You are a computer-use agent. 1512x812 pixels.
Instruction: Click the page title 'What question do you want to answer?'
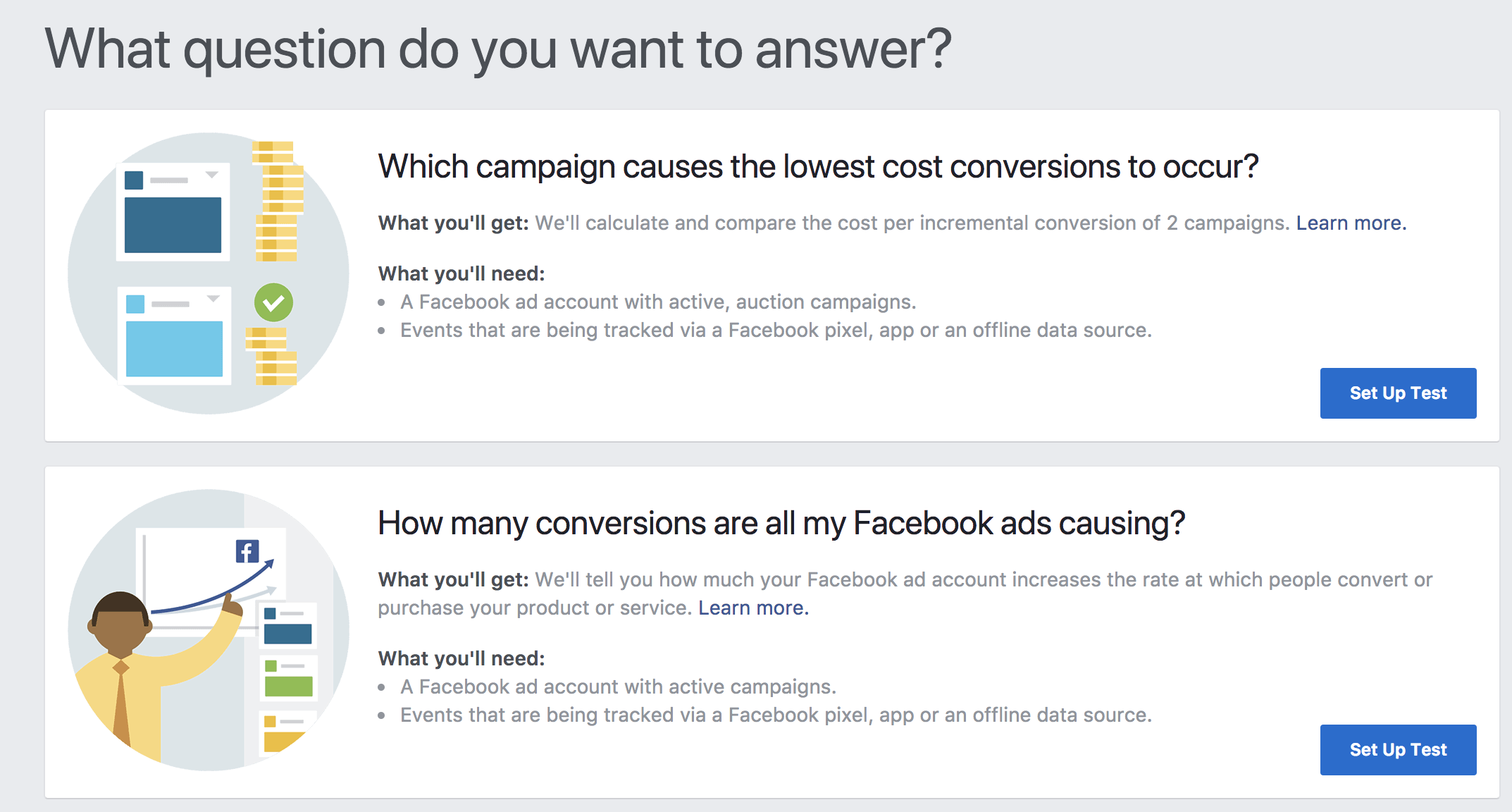coord(498,49)
